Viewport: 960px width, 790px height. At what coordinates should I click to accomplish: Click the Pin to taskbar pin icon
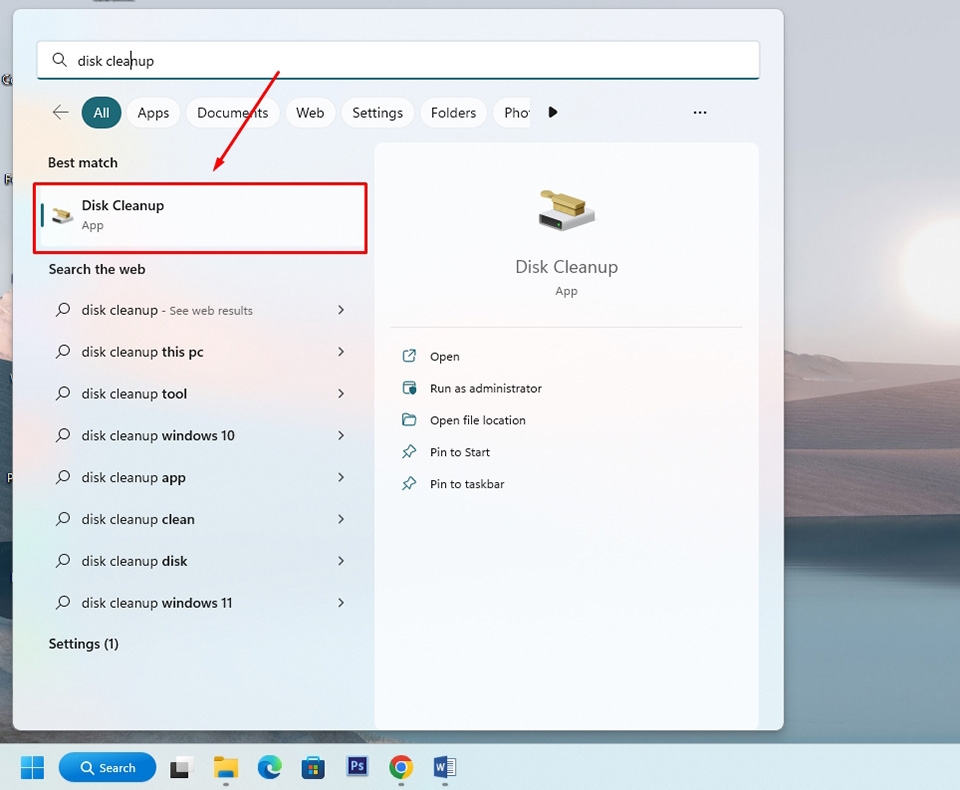(409, 483)
